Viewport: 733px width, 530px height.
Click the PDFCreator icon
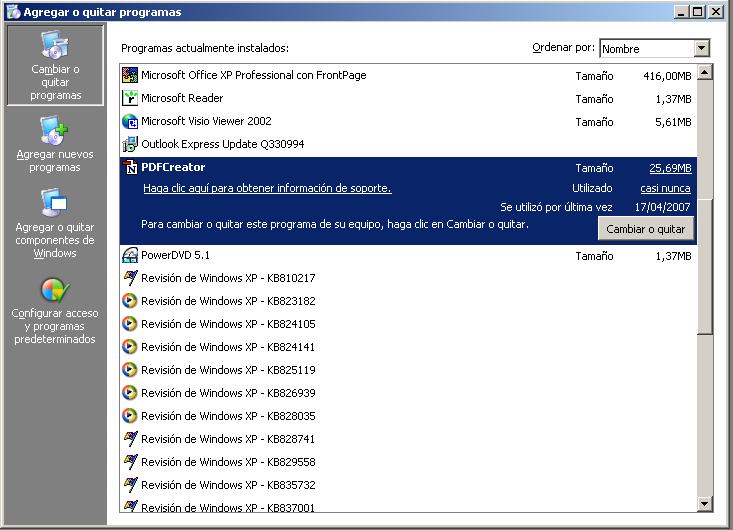[130, 167]
